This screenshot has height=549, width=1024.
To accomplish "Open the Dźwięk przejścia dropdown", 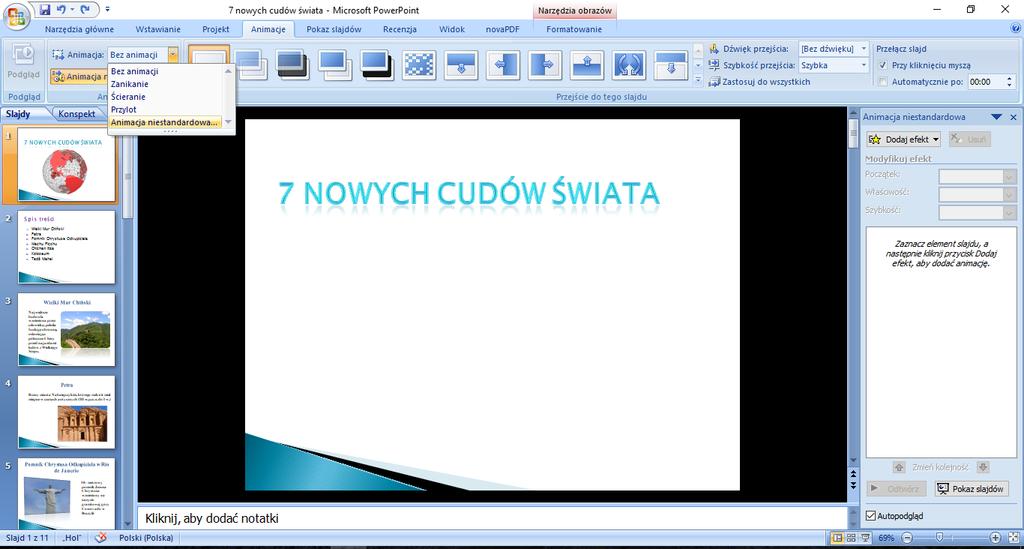I will coord(863,49).
